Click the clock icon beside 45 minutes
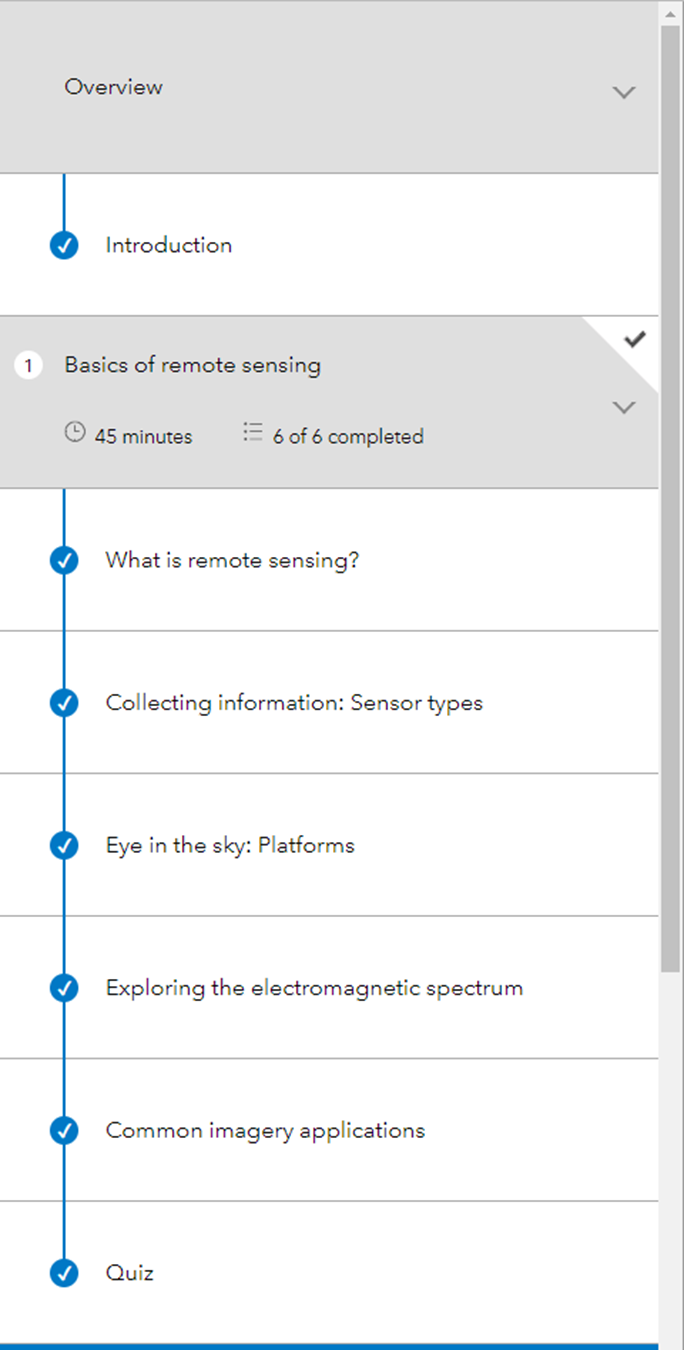This screenshot has width=684, height=1350. 75,433
